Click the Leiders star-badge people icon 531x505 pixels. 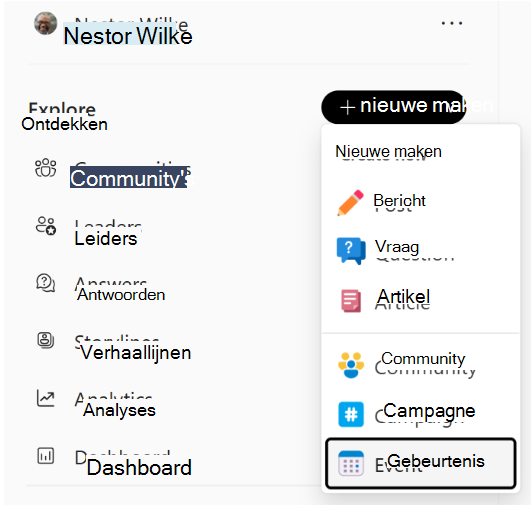pyautogui.click(x=46, y=226)
